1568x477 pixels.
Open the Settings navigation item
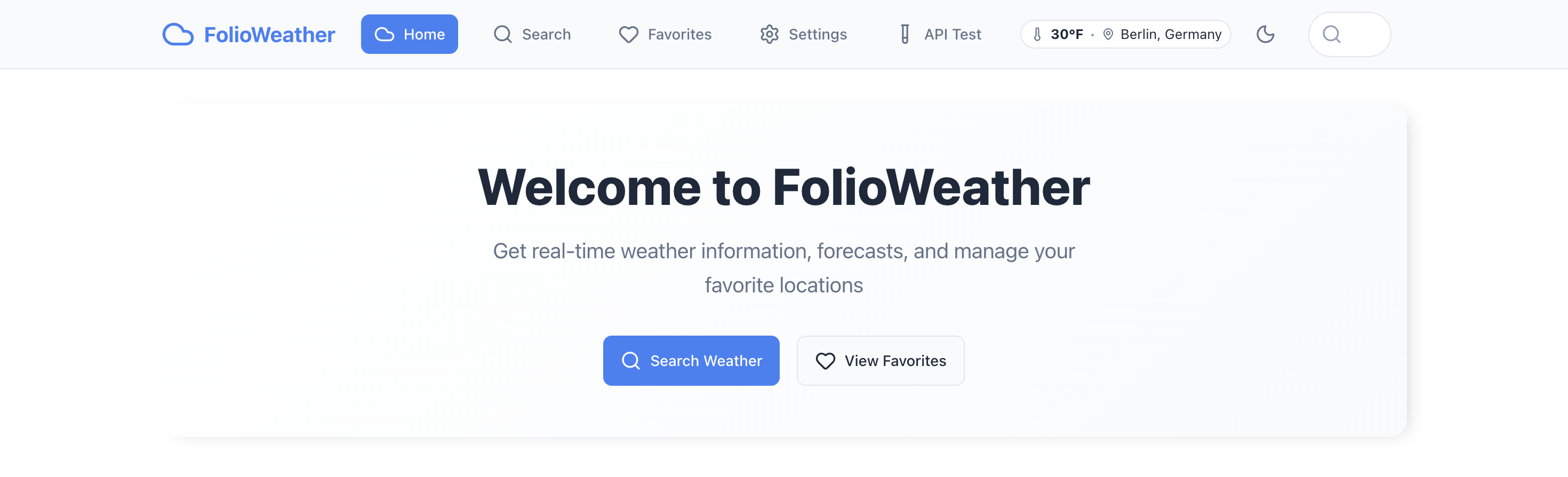pyautogui.click(x=817, y=35)
